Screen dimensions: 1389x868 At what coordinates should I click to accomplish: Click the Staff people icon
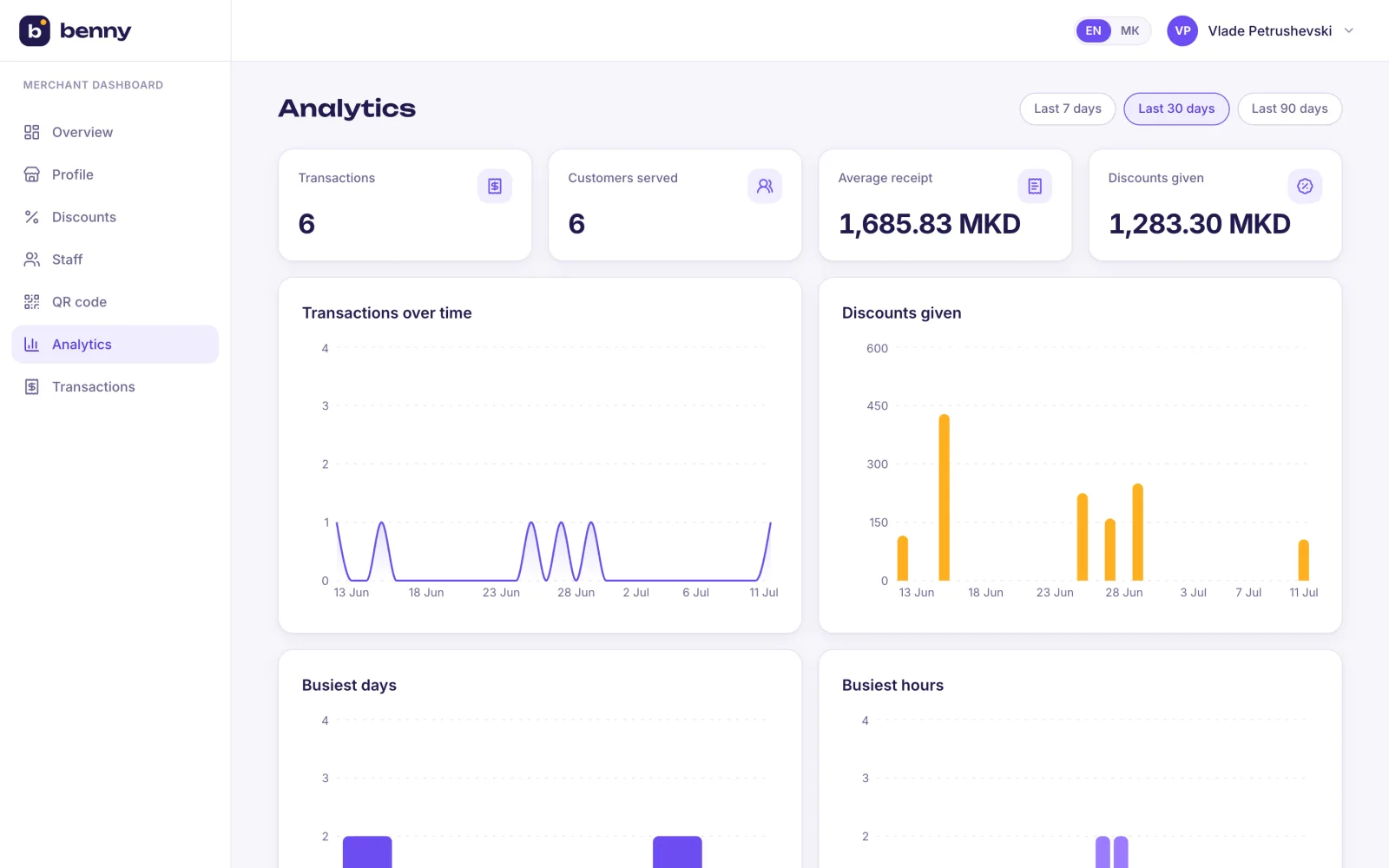(32, 260)
